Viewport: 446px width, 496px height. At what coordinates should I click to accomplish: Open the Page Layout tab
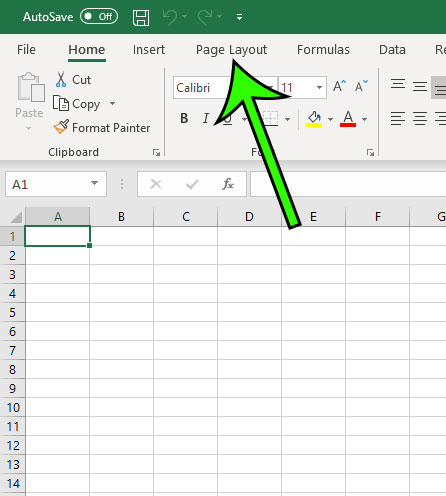[231, 50]
